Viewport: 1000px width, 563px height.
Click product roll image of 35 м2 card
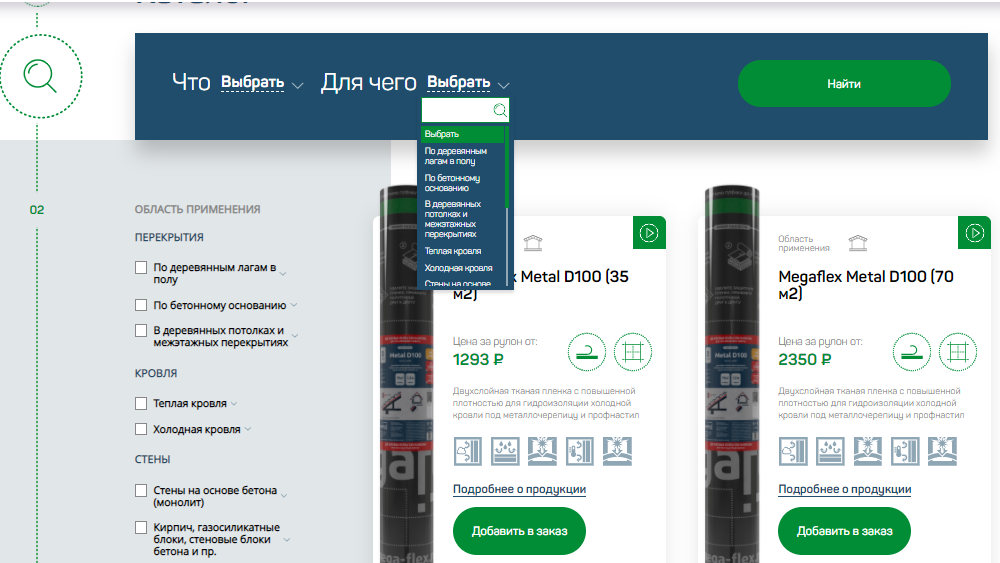pyautogui.click(x=407, y=374)
